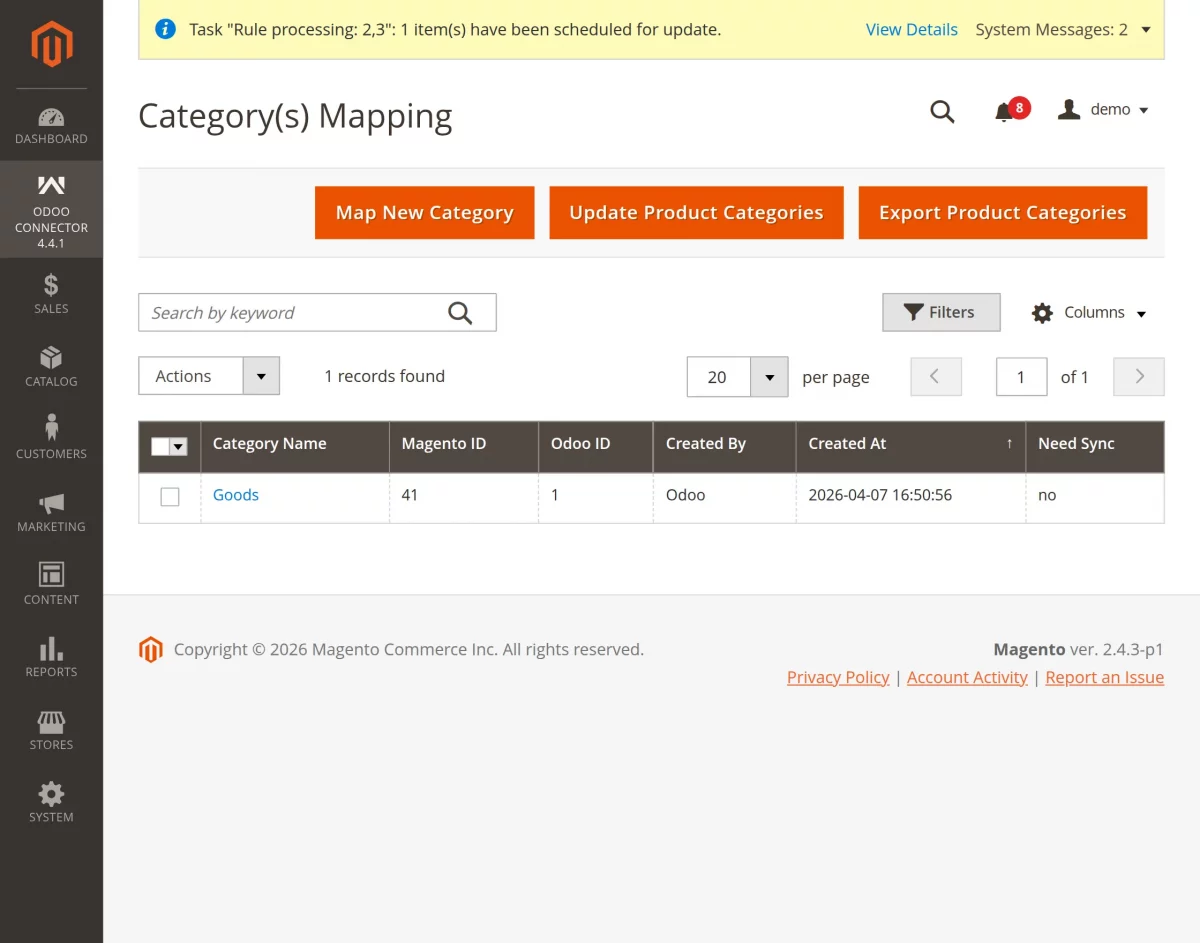Open the demo user account menu
This screenshot has height=943, width=1200.
(x=1104, y=110)
